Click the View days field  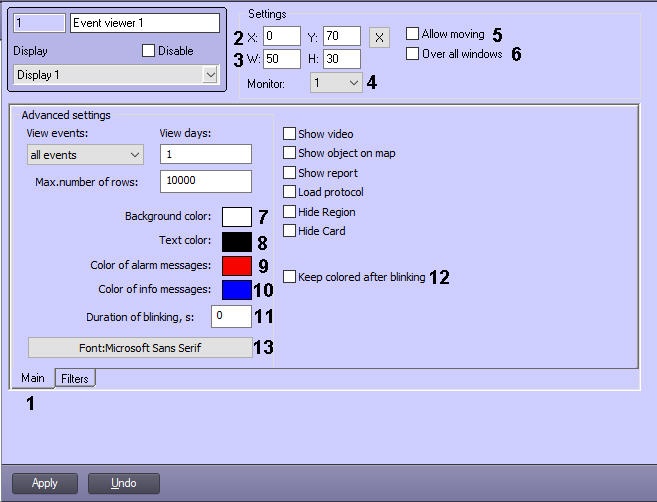point(206,154)
